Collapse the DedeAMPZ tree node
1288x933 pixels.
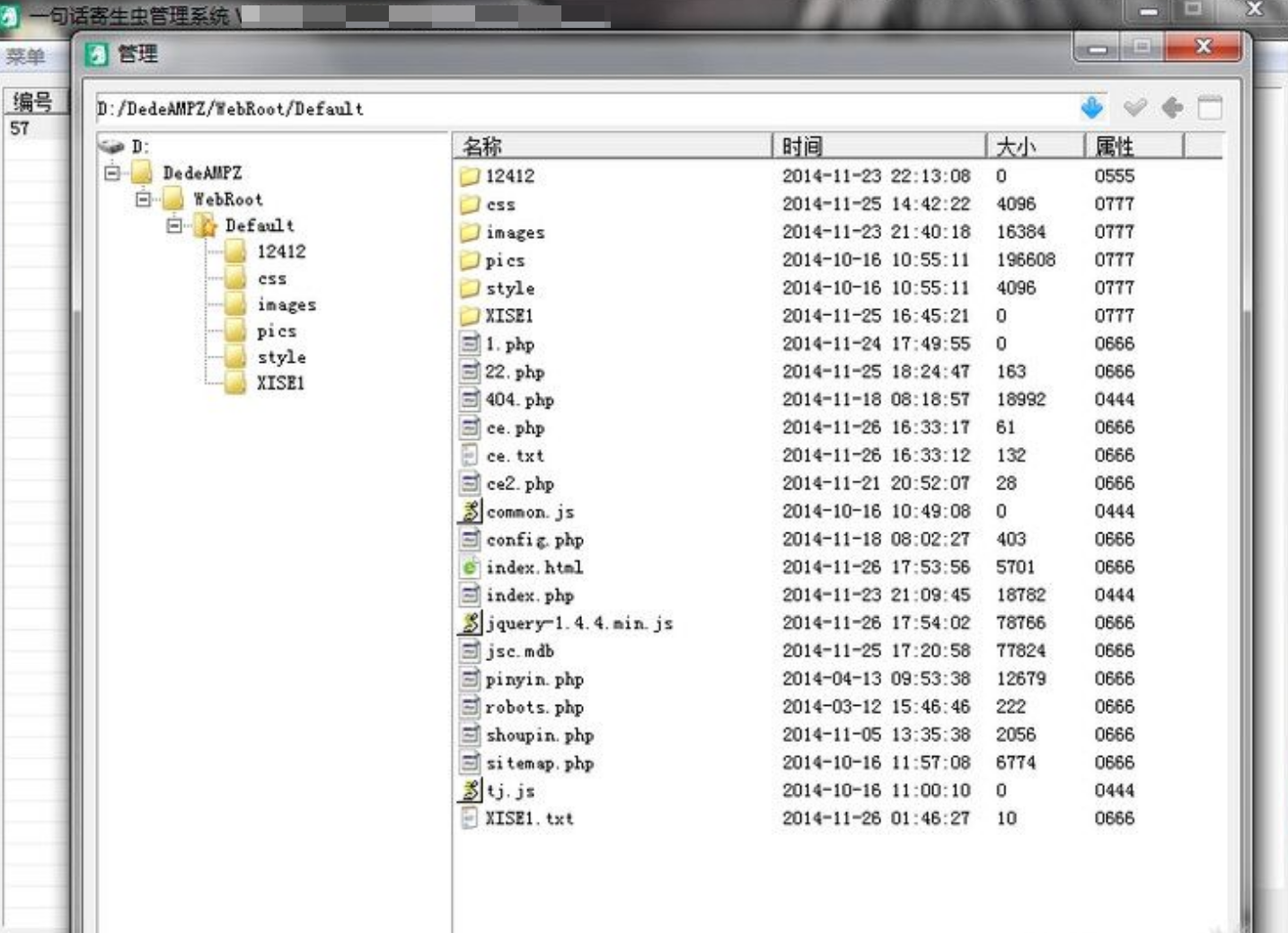pyautogui.click(x=112, y=172)
